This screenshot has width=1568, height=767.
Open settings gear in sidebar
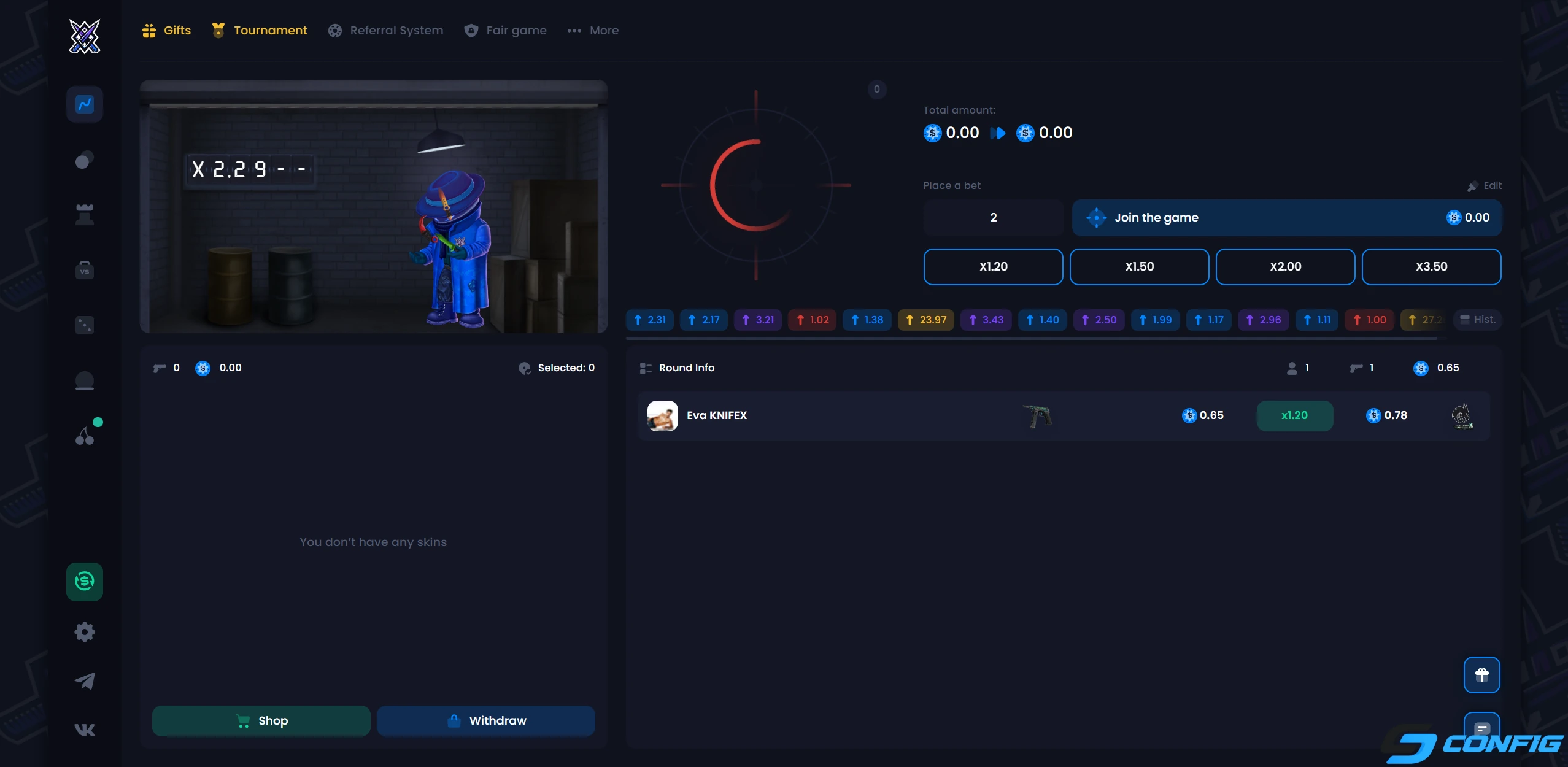(85, 632)
